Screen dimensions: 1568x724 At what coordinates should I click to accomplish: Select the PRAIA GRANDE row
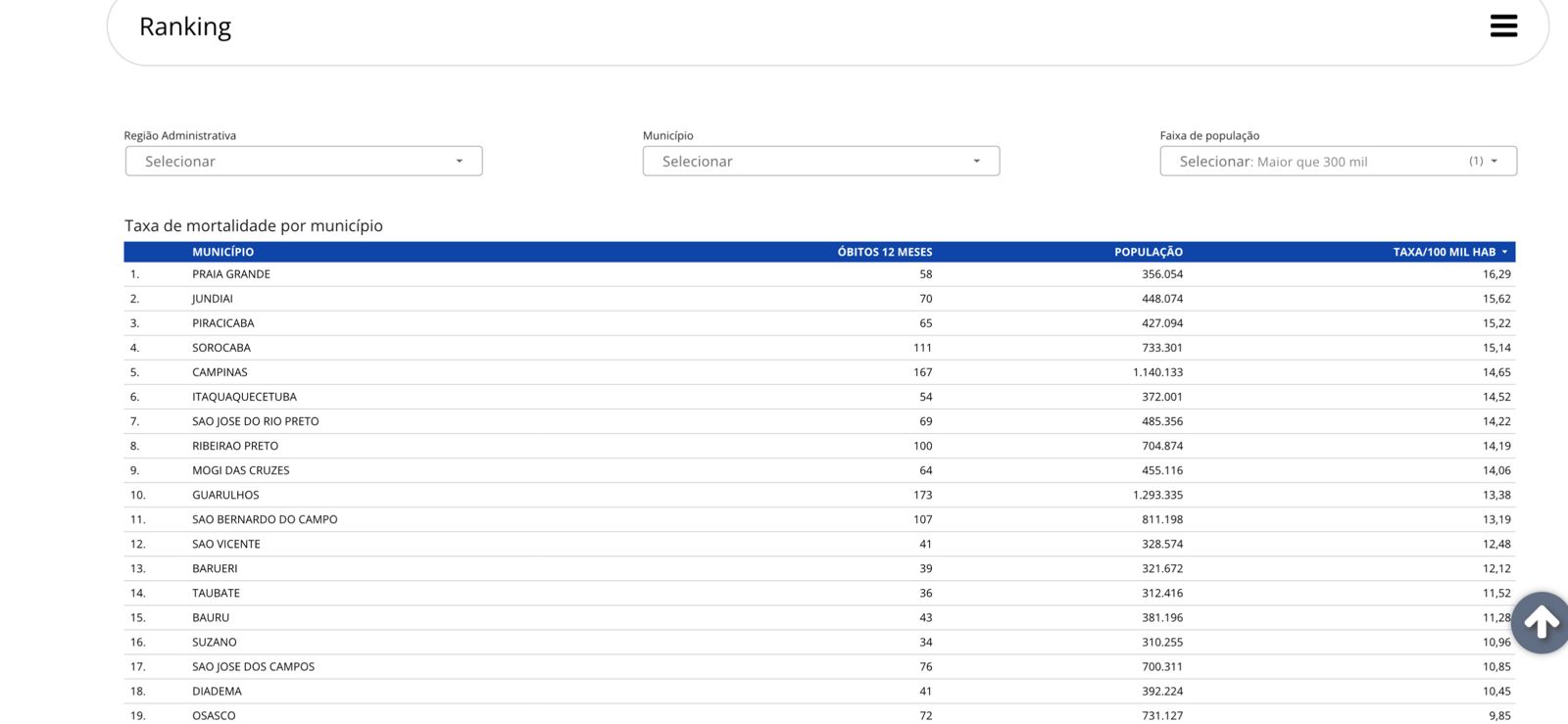[x=819, y=274]
